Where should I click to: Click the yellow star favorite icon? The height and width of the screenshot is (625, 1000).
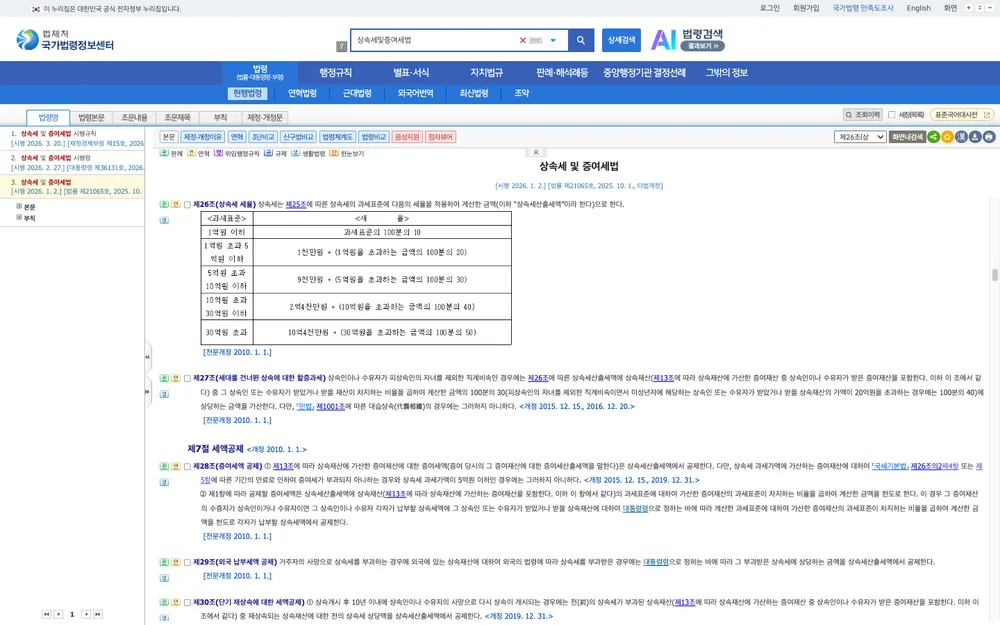coord(948,137)
